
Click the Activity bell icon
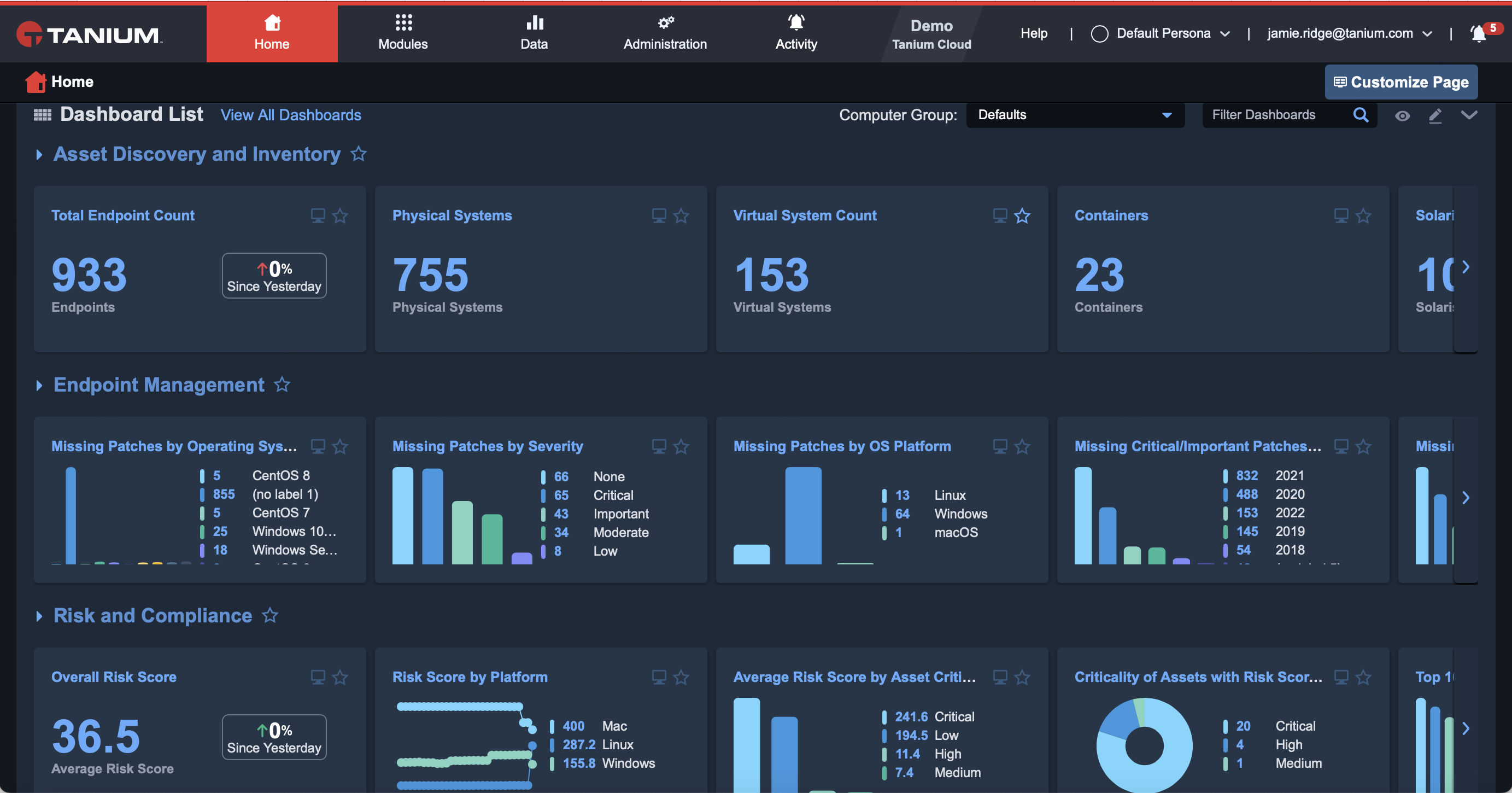(x=796, y=20)
